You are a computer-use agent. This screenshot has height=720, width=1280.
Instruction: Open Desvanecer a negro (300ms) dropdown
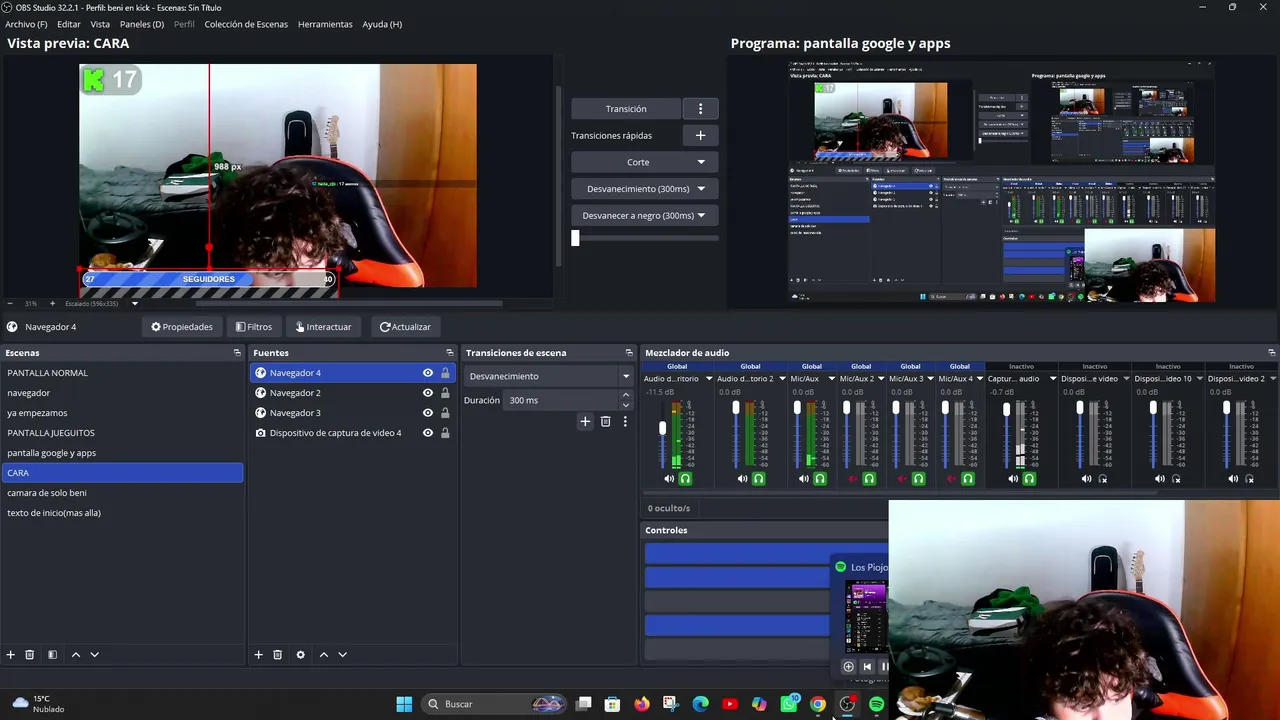click(644, 216)
